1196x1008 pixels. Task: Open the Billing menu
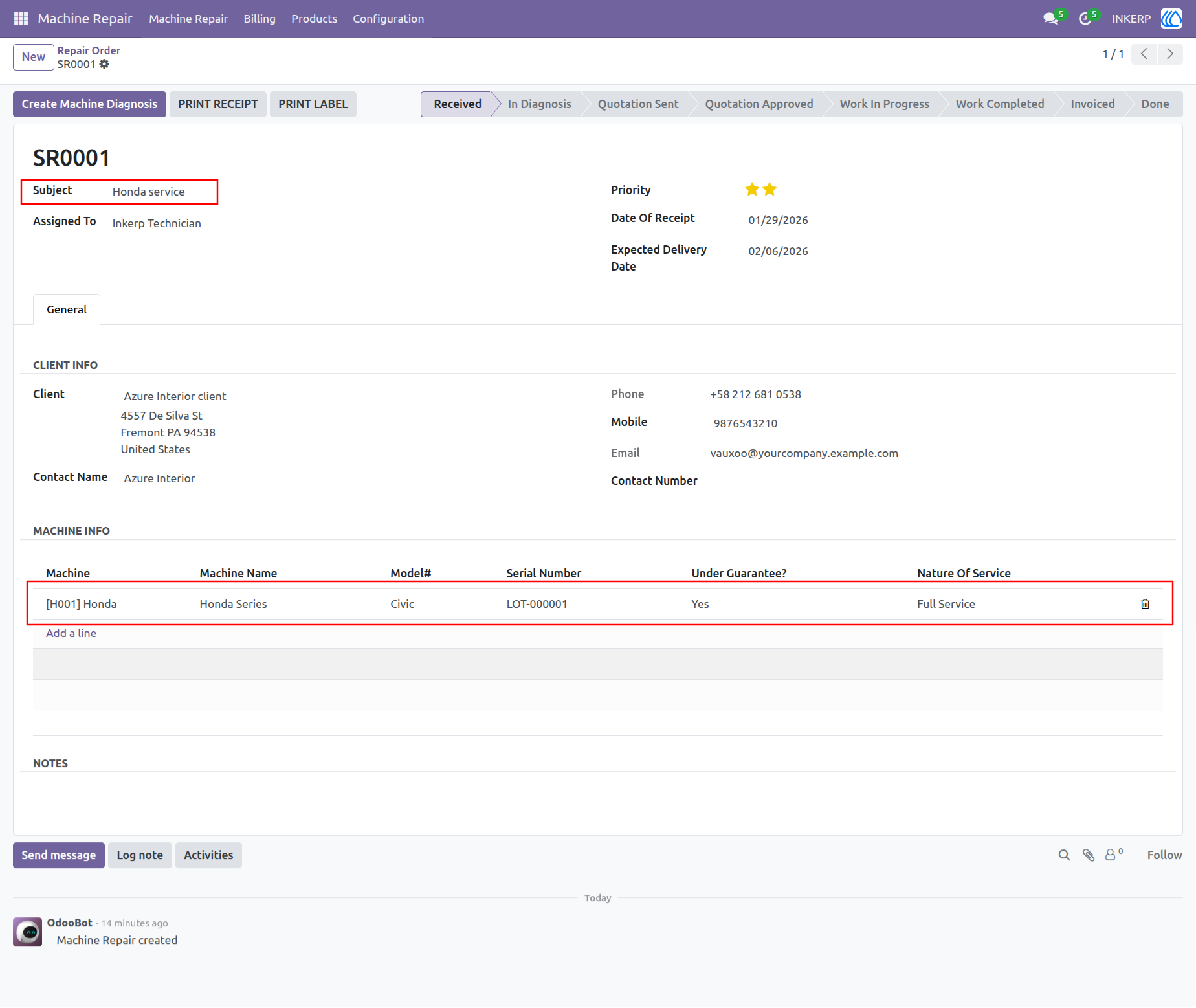(260, 19)
